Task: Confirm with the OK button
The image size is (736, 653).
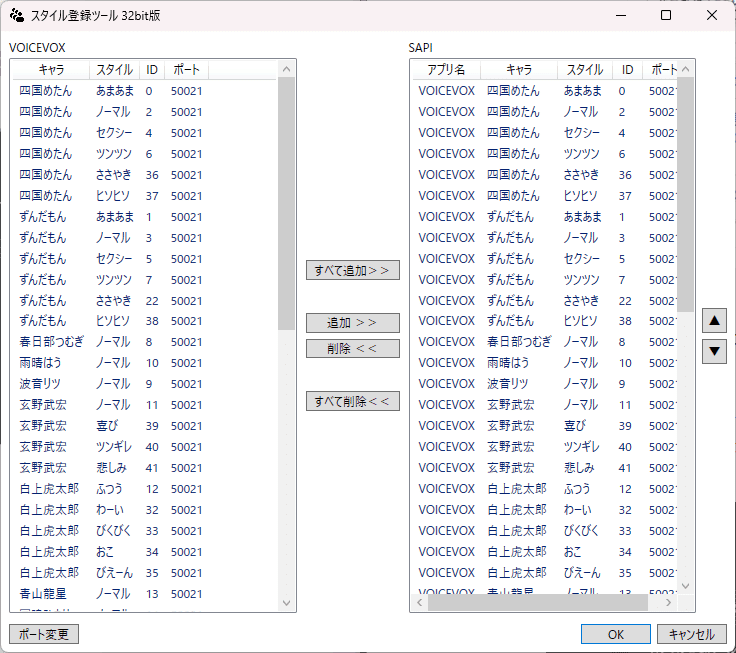Action: coord(615,634)
